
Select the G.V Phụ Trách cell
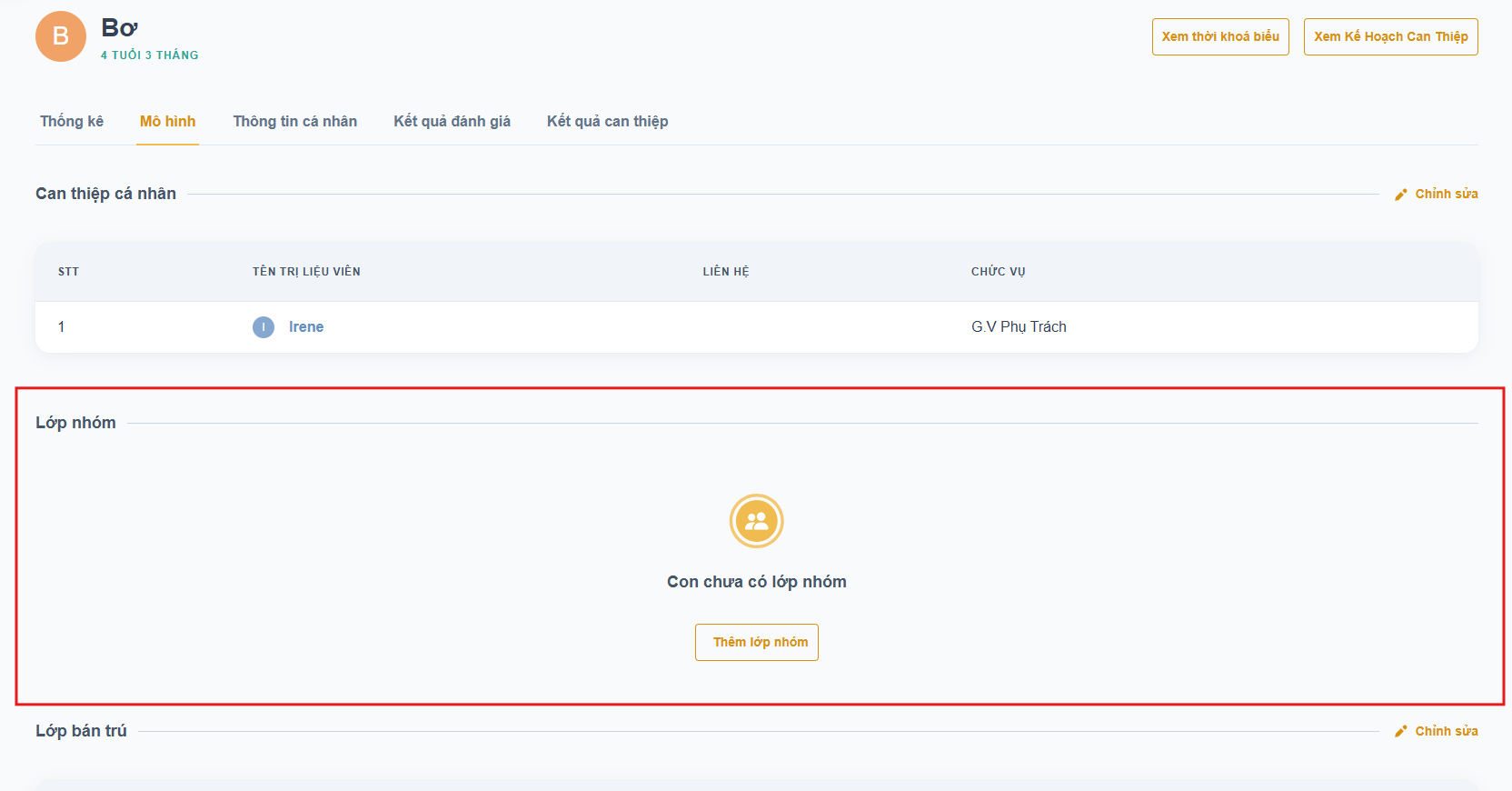[1019, 327]
